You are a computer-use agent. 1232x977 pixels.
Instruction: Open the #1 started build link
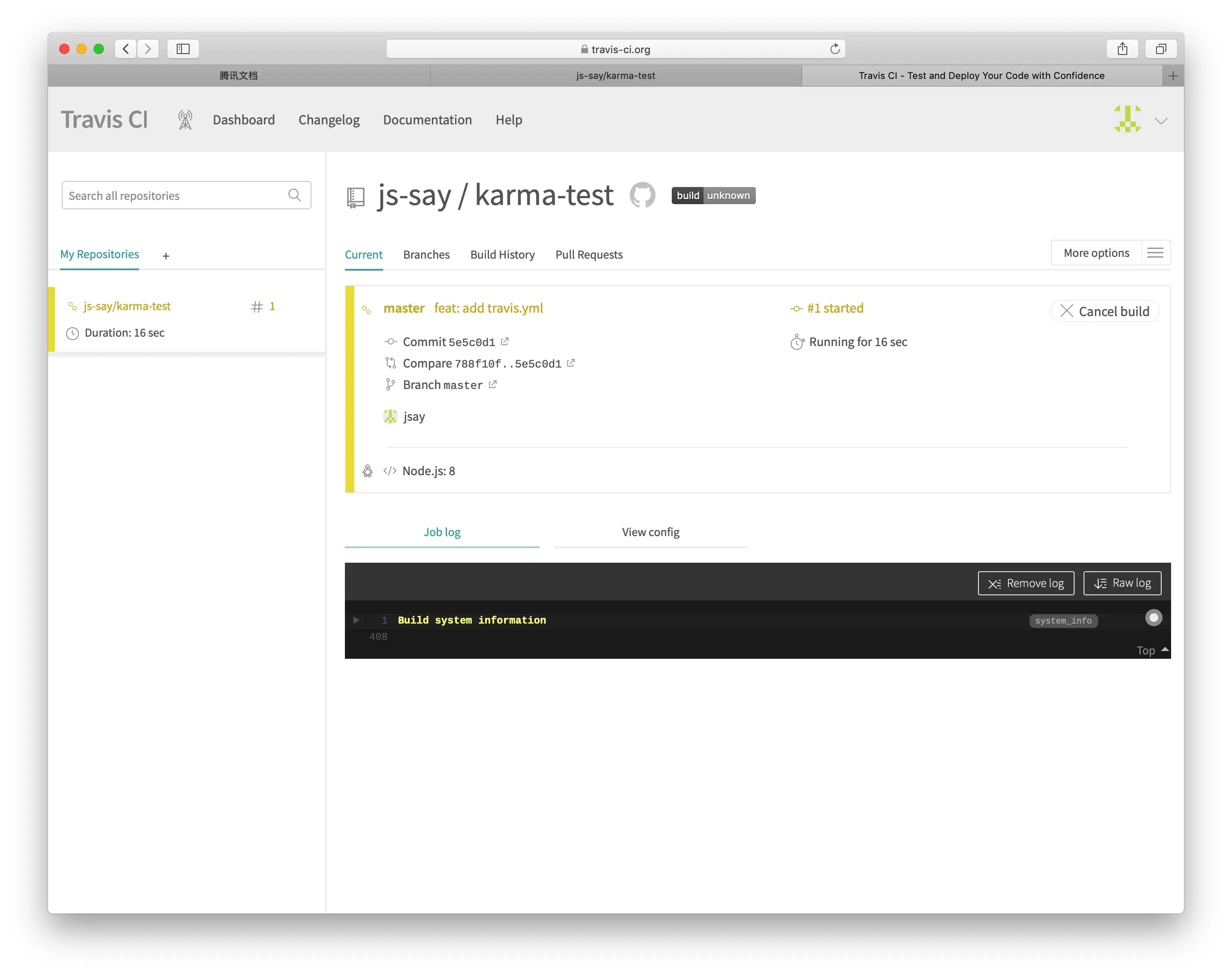[x=835, y=308]
